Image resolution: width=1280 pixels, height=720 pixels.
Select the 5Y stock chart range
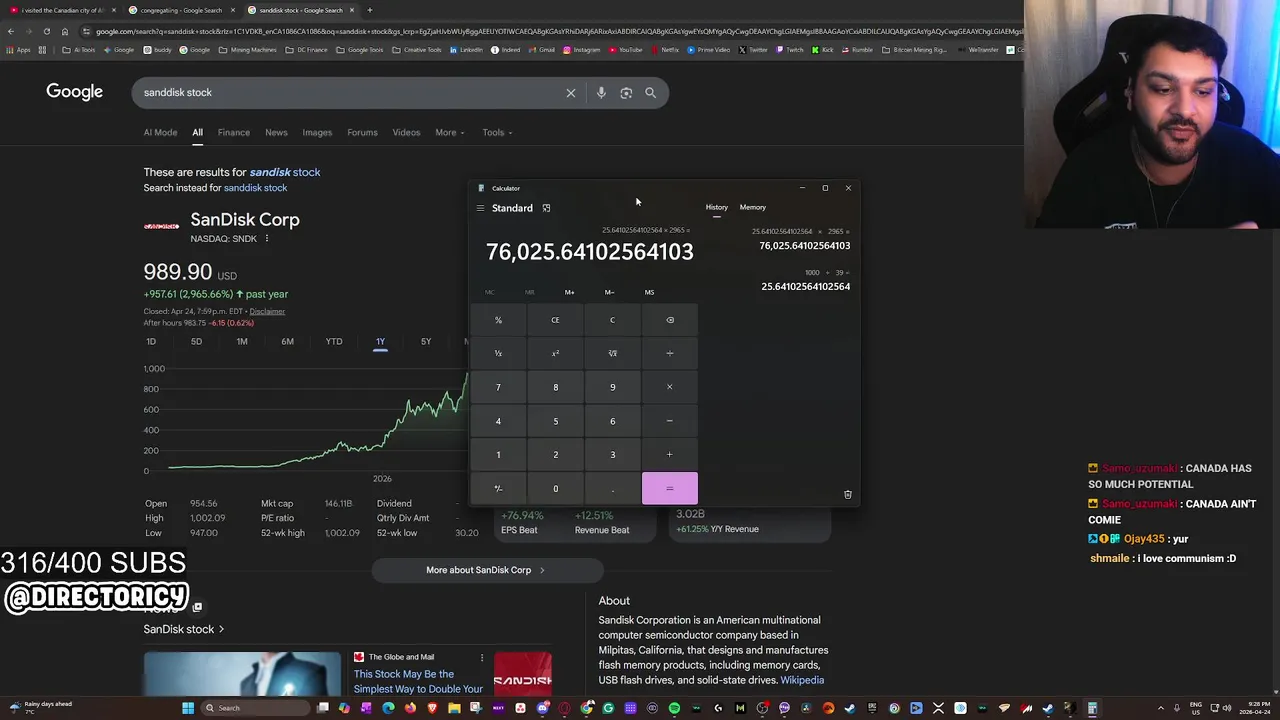426,342
